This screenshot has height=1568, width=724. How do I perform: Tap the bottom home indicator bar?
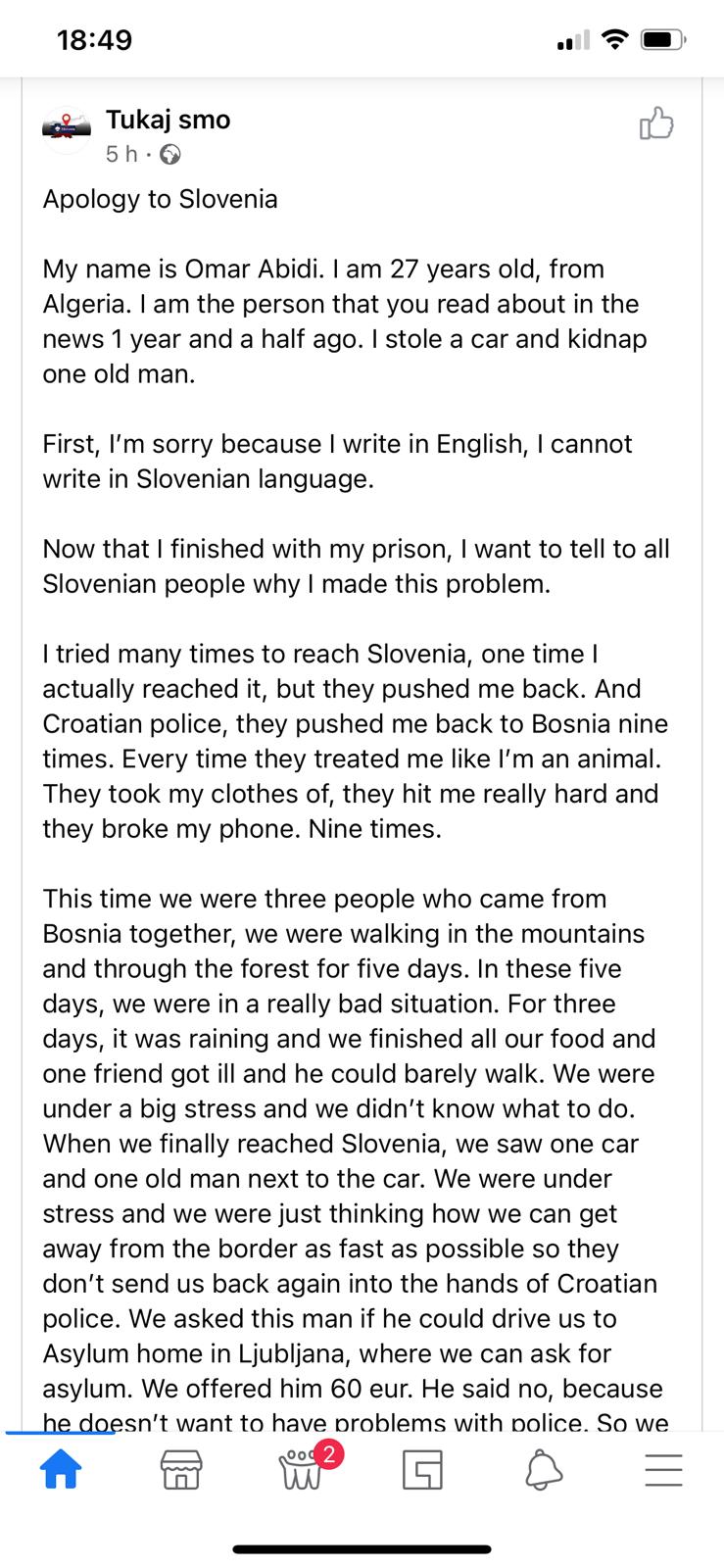(362, 1549)
